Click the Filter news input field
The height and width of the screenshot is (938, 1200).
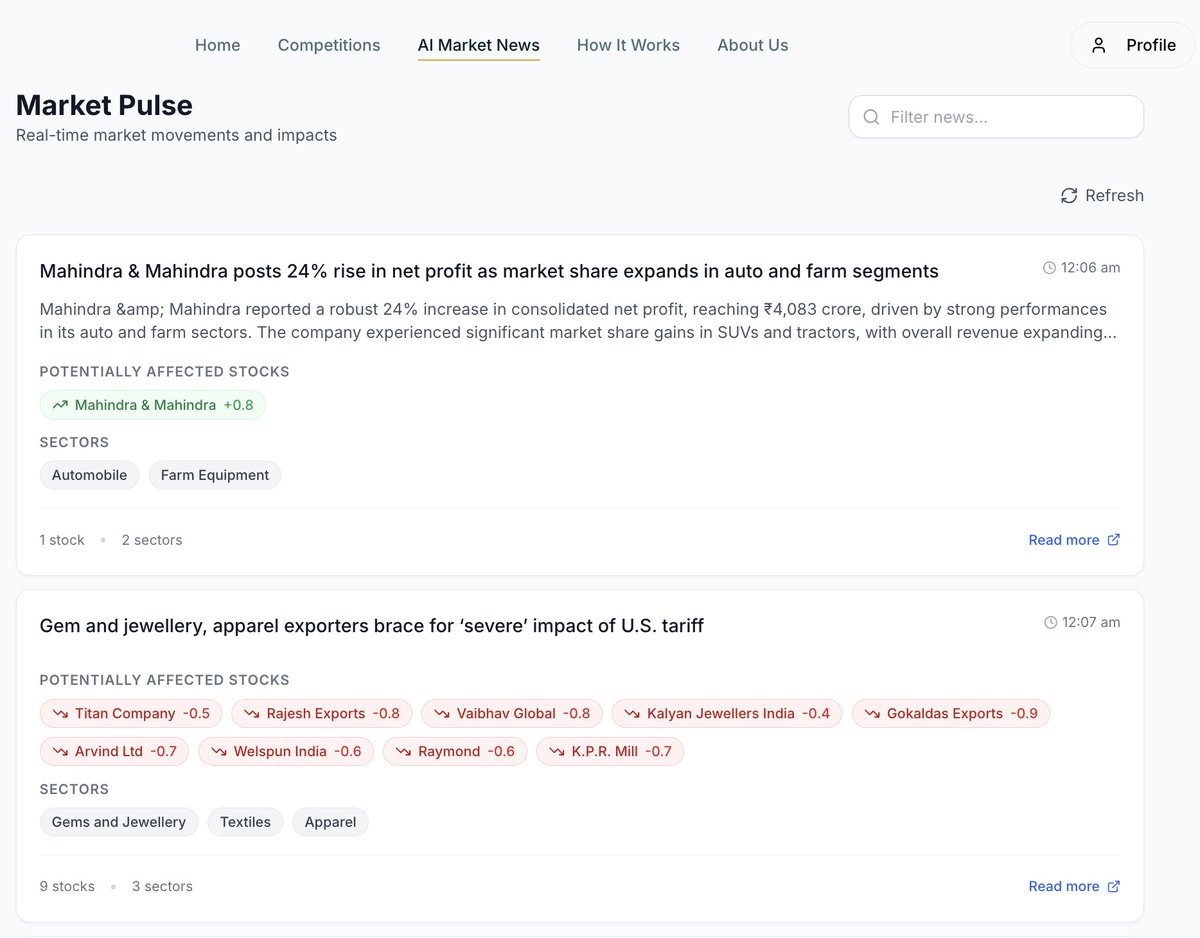(x=995, y=117)
